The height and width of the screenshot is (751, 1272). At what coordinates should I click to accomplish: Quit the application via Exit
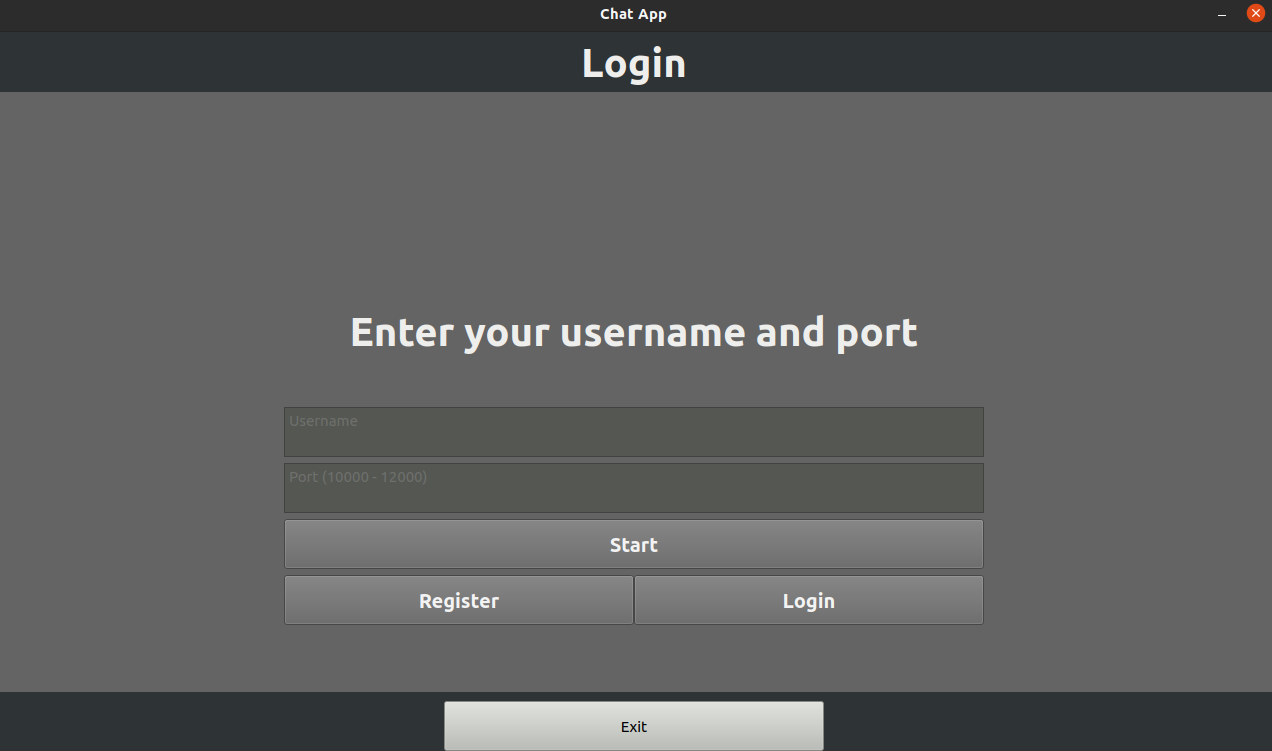633,726
